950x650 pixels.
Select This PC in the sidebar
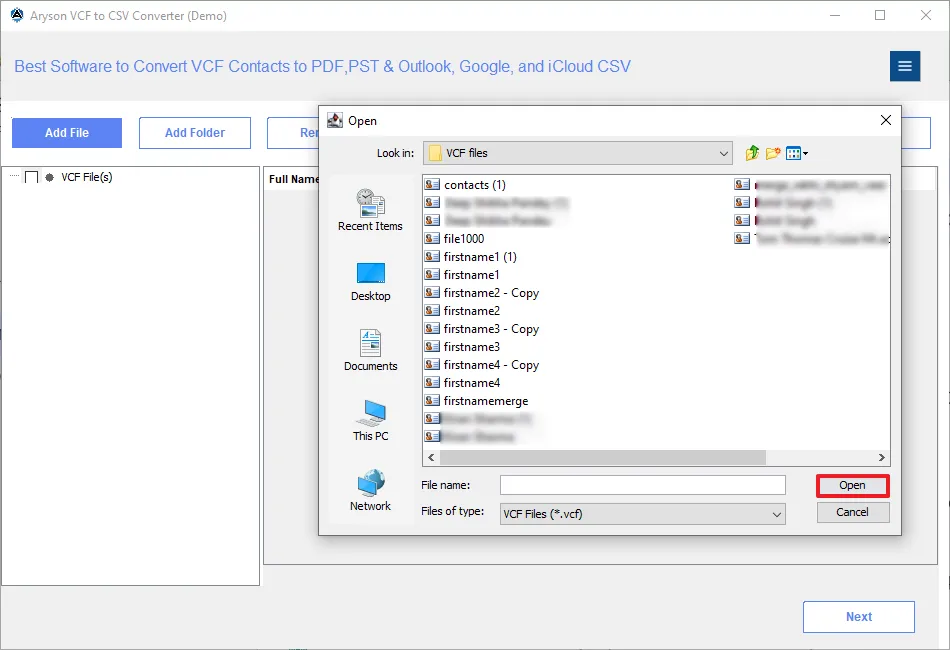[370, 420]
